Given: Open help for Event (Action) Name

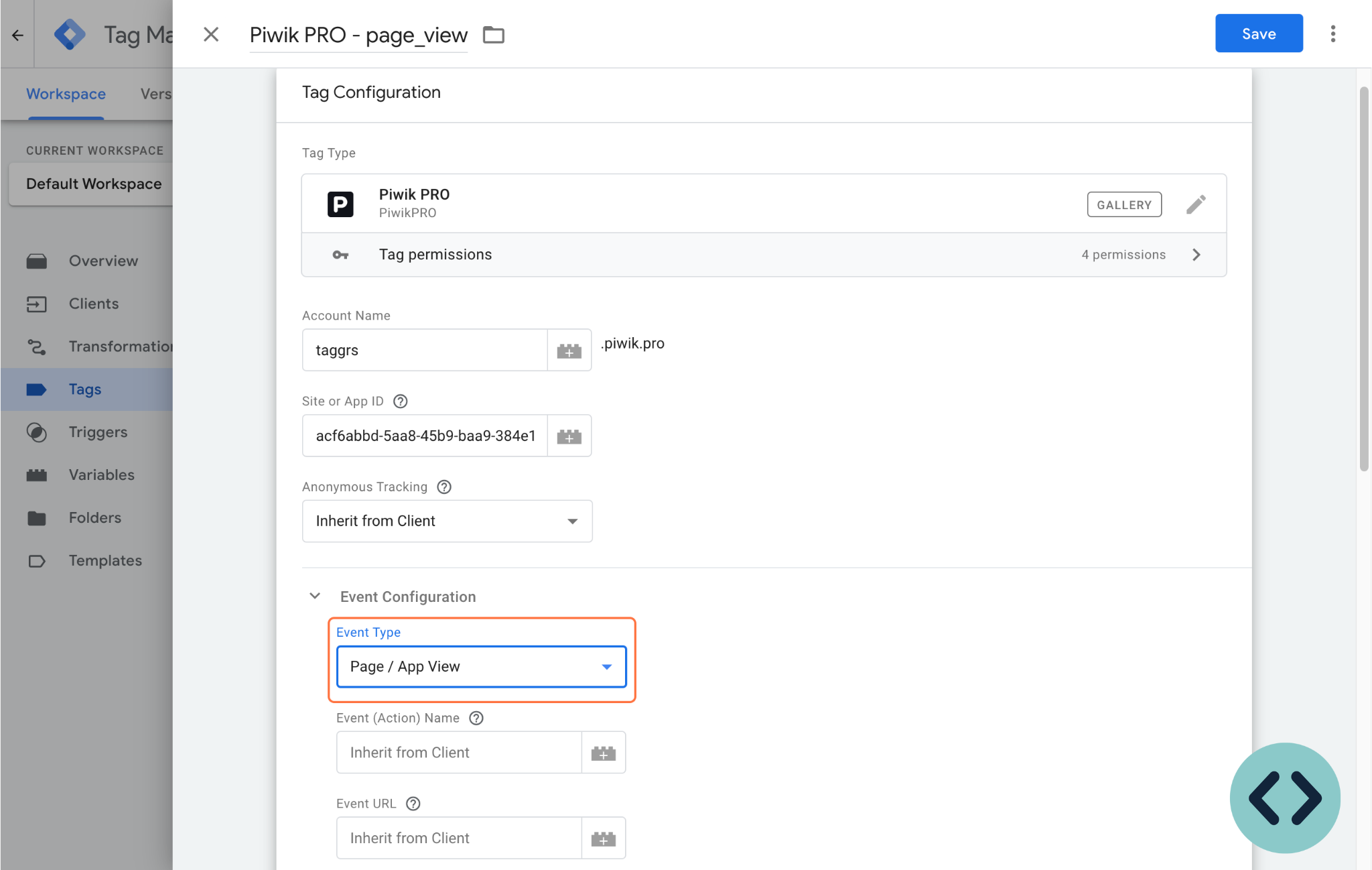Looking at the screenshot, I should (x=476, y=719).
